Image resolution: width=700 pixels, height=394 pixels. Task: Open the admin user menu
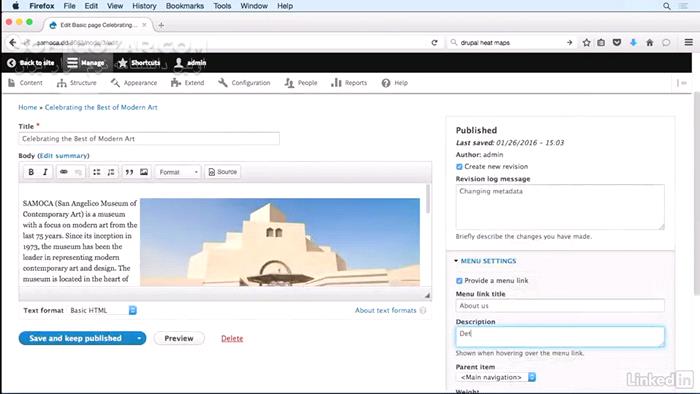pos(190,63)
